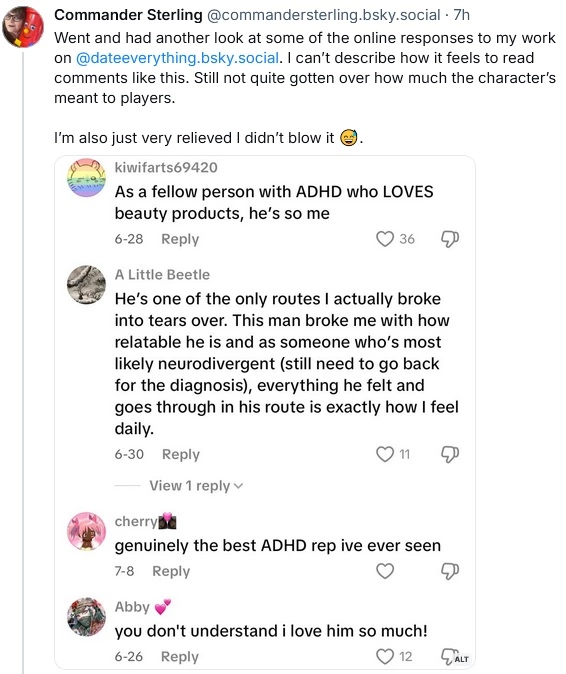Click the chevron next to View 1 reply
Screen dimensions: 566x674
[238, 486]
